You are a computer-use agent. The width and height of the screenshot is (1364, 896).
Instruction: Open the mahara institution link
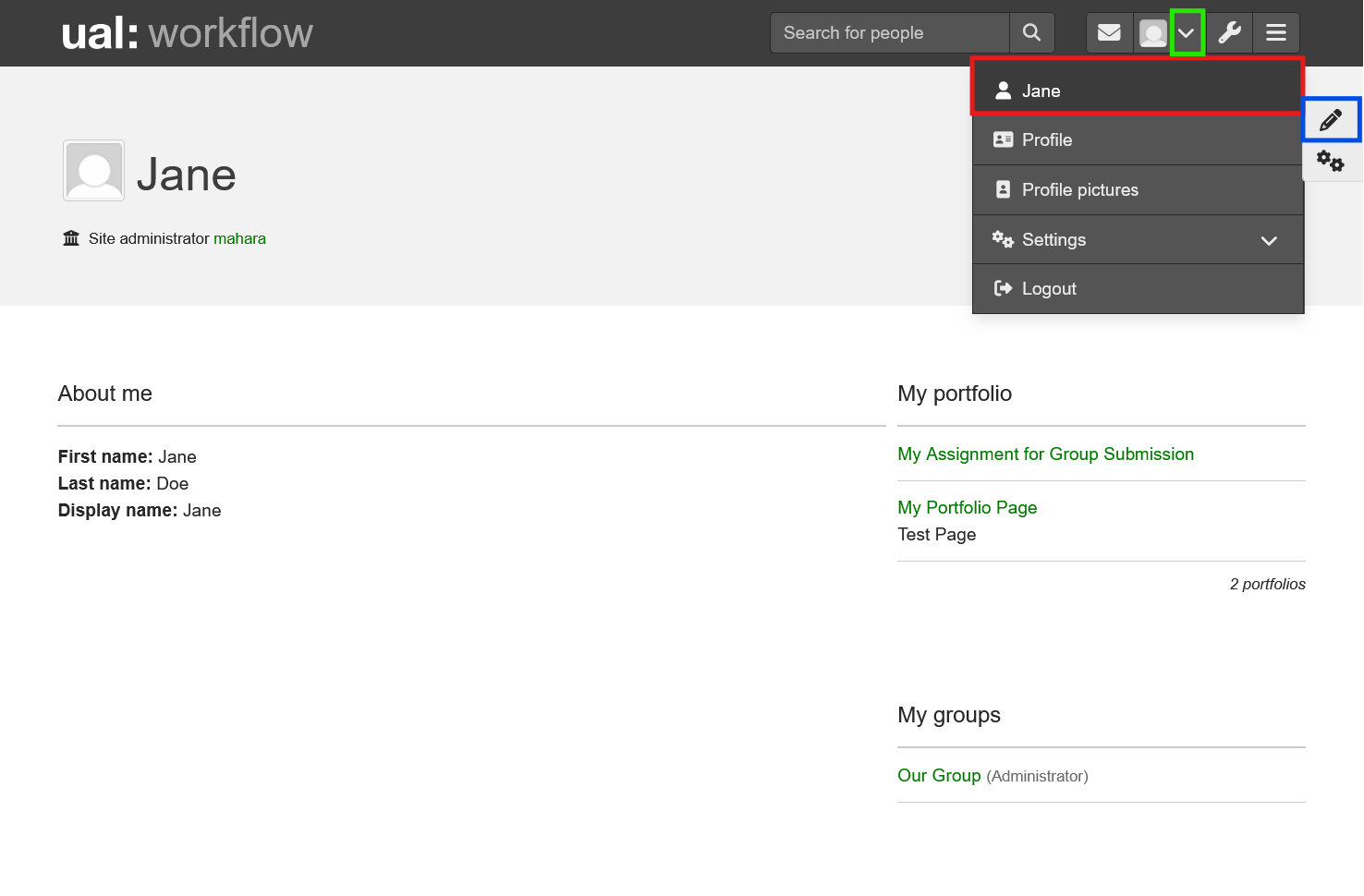239,238
